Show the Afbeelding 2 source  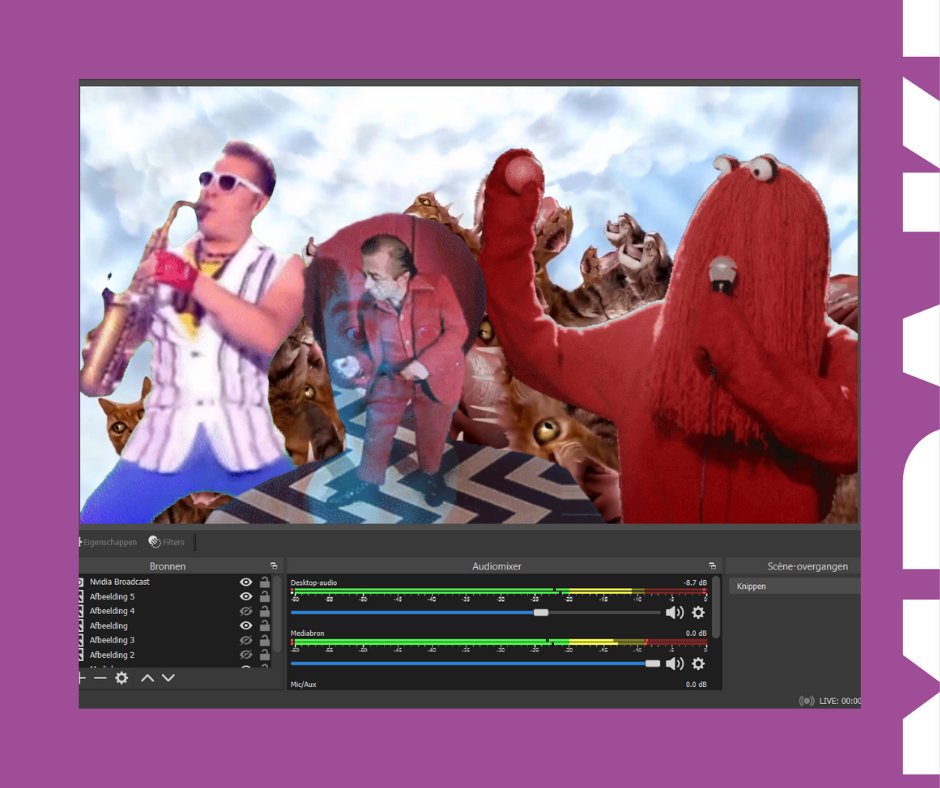[246, 655]
